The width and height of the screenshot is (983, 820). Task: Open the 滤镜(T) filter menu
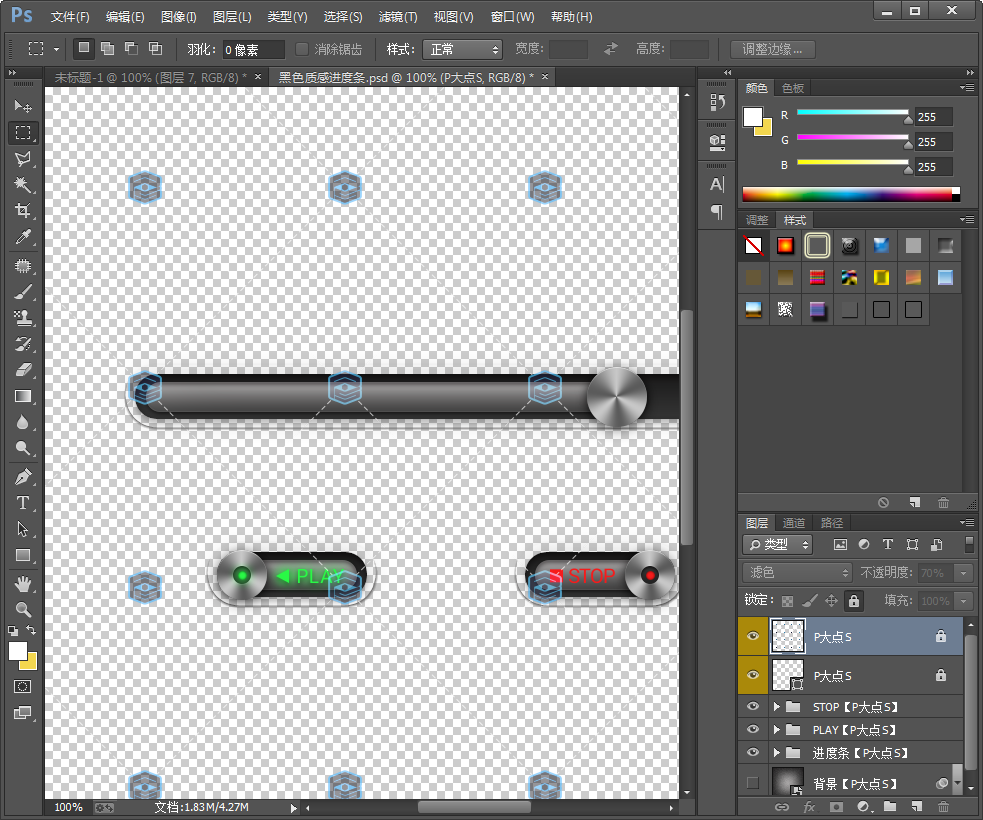pos(398,17)
